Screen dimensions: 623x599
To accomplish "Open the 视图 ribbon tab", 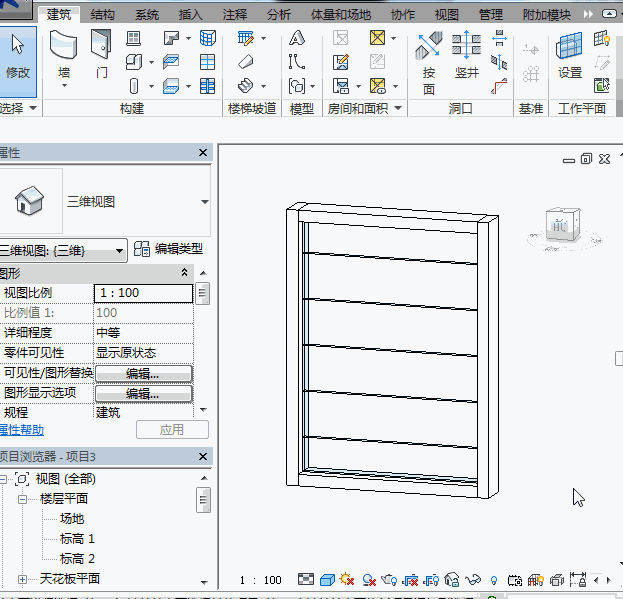I will (x=447, y=15).
